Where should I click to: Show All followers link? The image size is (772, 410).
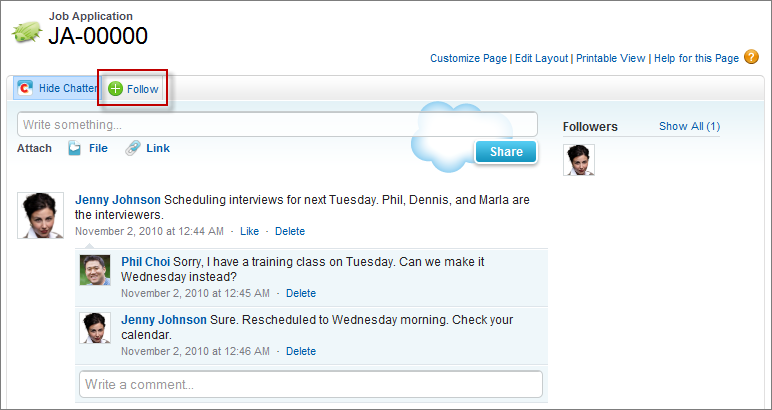689,126
